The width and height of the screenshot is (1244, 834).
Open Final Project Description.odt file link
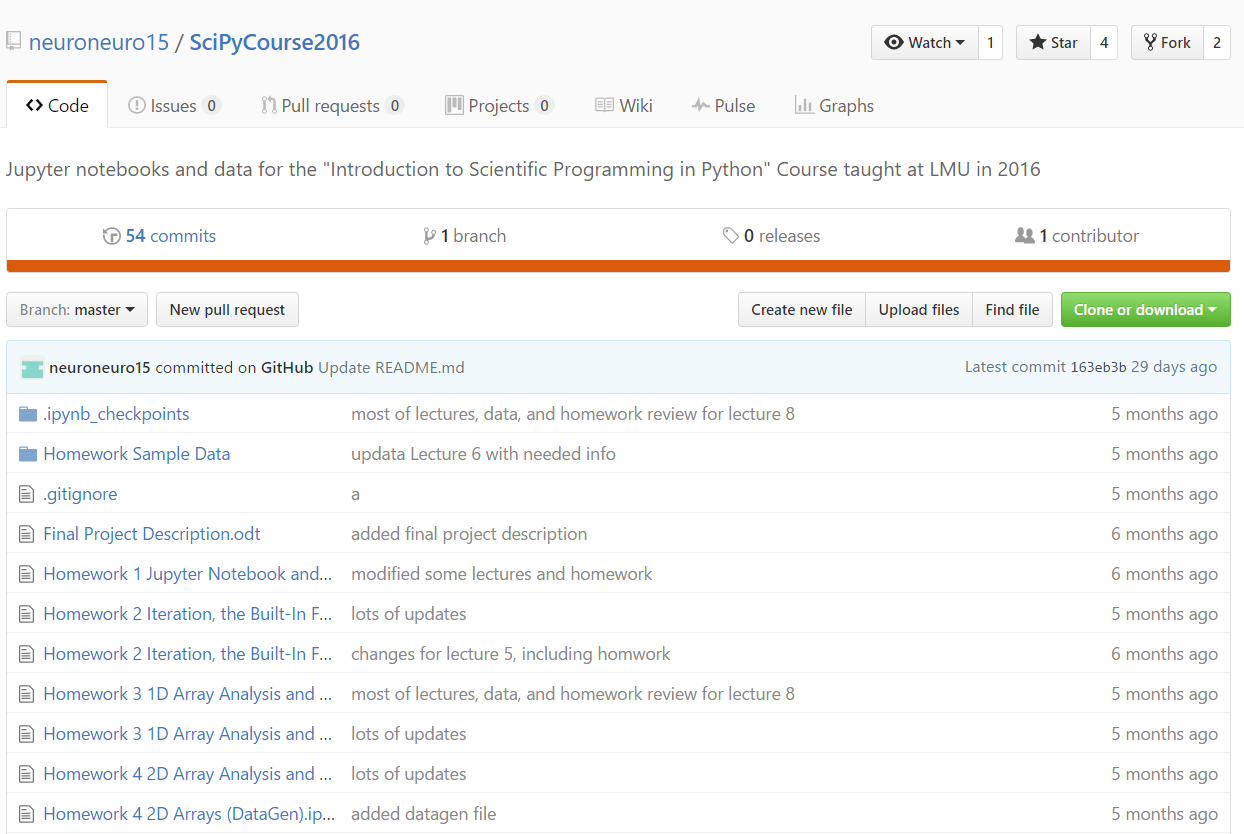coord(152,534)
